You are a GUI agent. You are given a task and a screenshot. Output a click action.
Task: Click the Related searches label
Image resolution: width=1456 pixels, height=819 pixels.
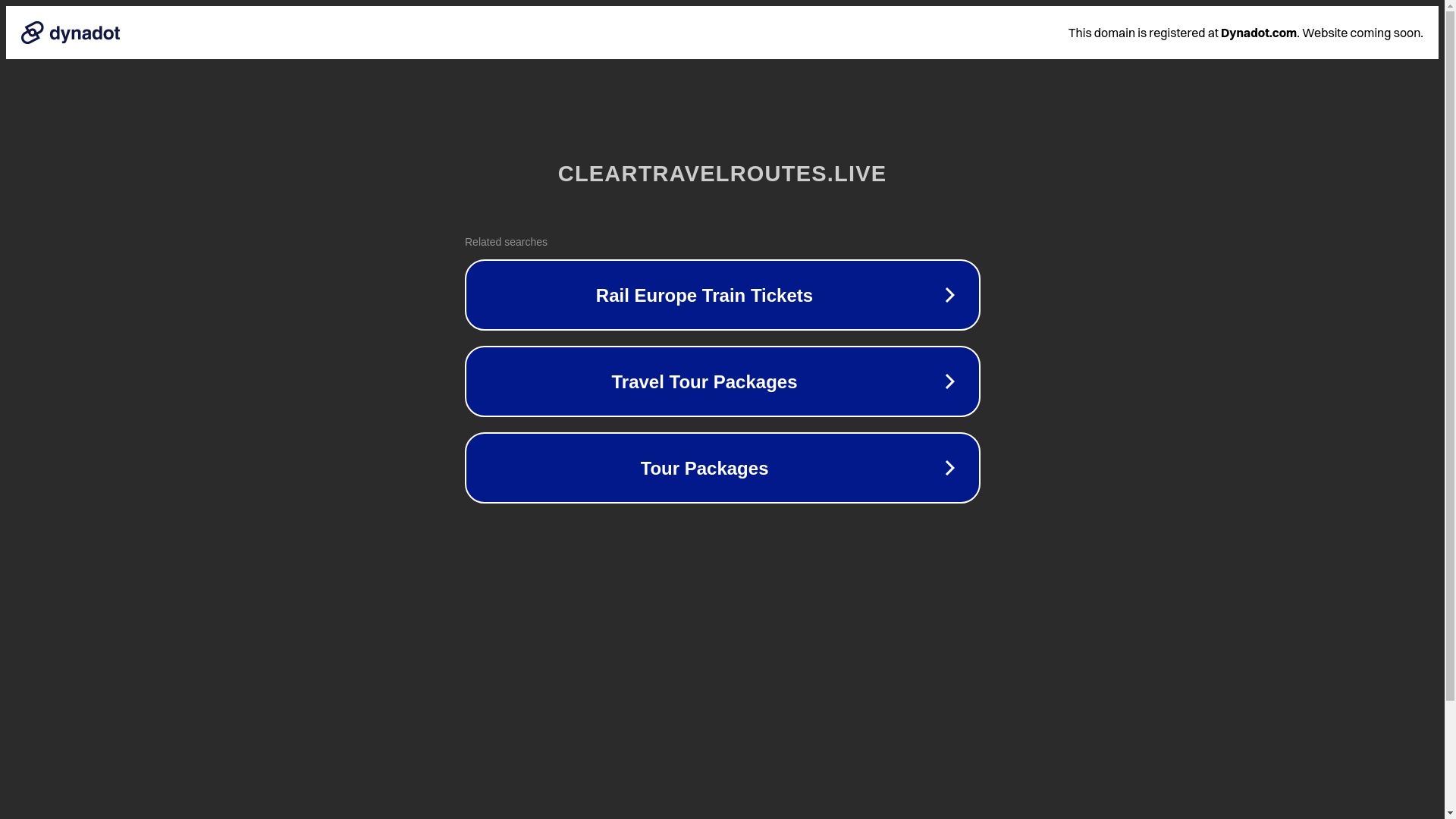pos(506,242)
